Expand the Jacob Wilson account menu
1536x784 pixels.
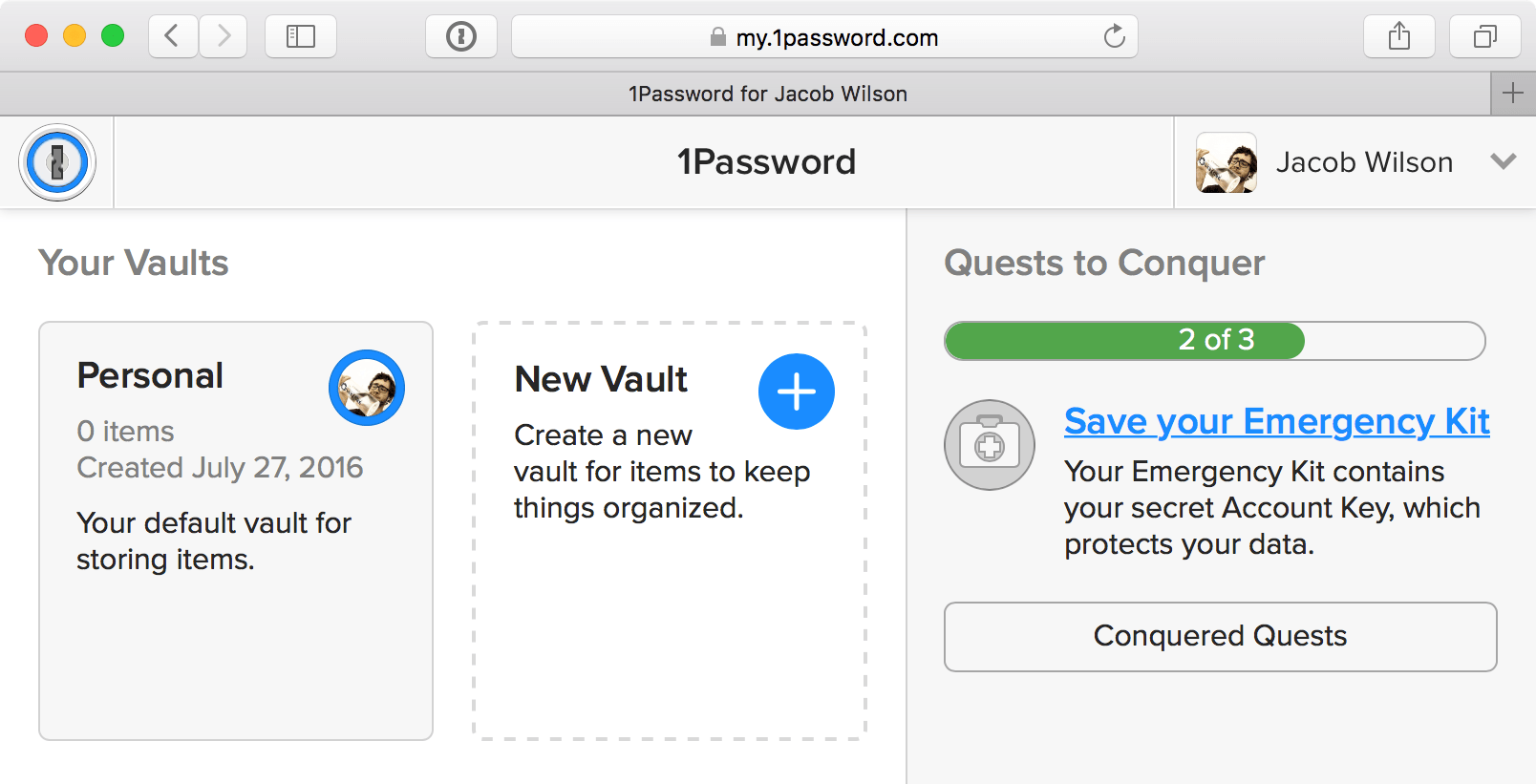click(1503, 161)
